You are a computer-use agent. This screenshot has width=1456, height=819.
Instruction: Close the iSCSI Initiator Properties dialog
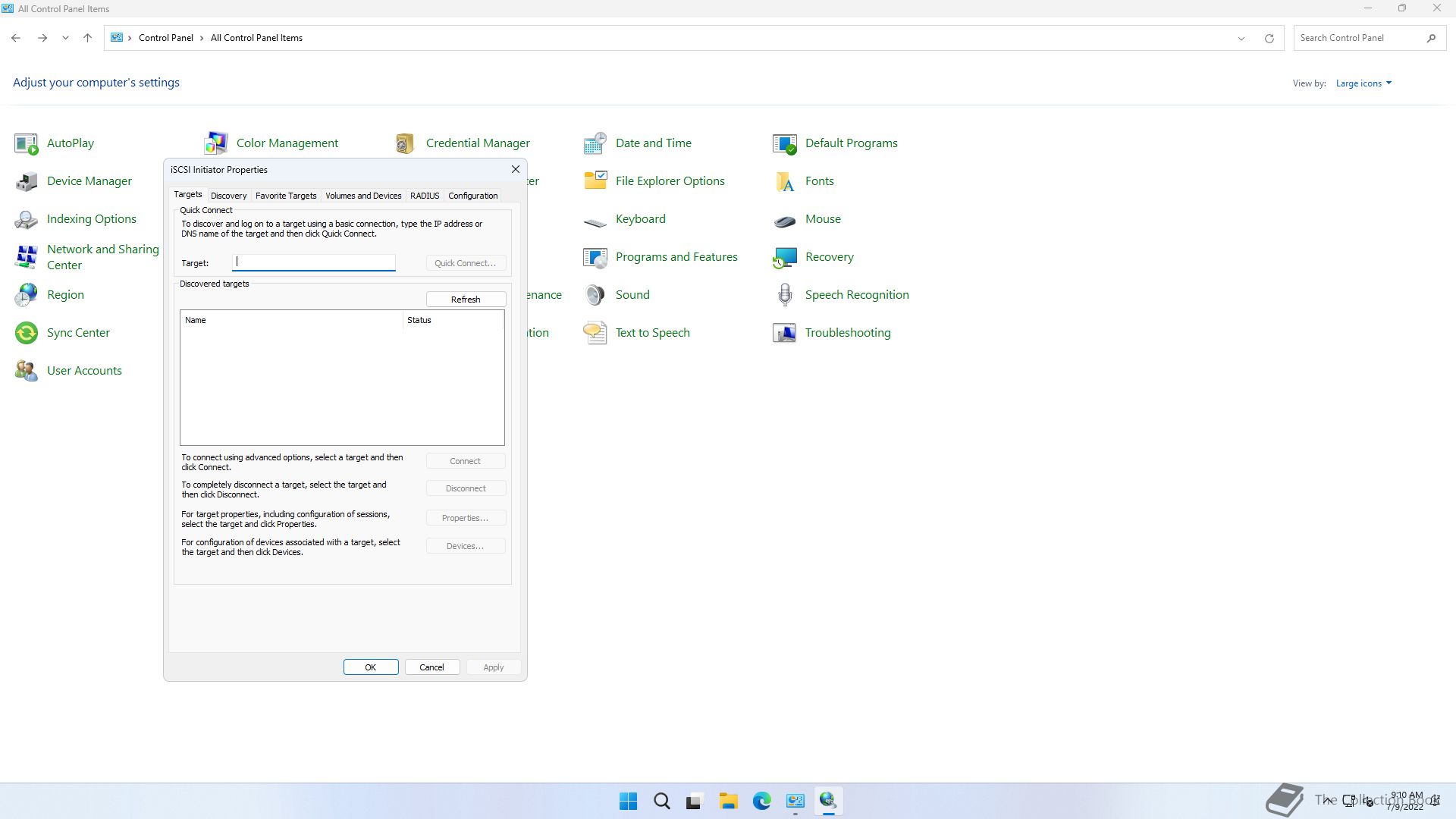[516, 169]
